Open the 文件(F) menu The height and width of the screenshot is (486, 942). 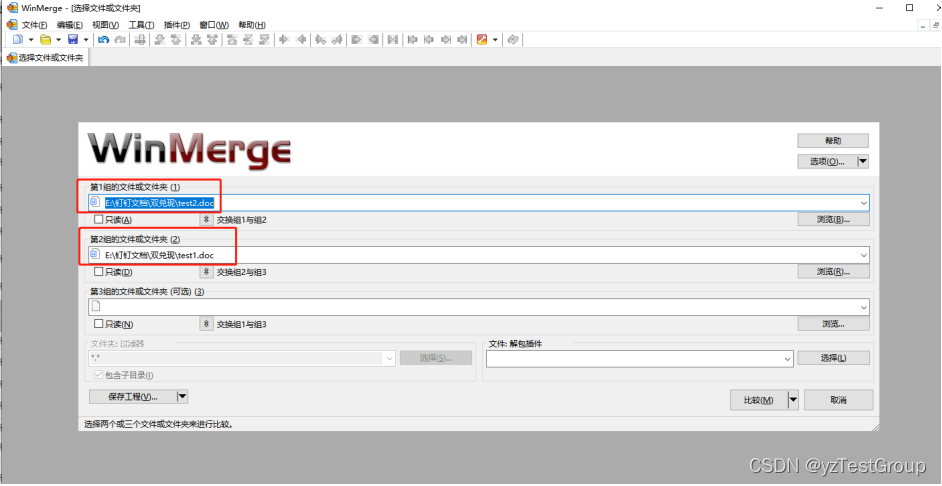point(34,25)
